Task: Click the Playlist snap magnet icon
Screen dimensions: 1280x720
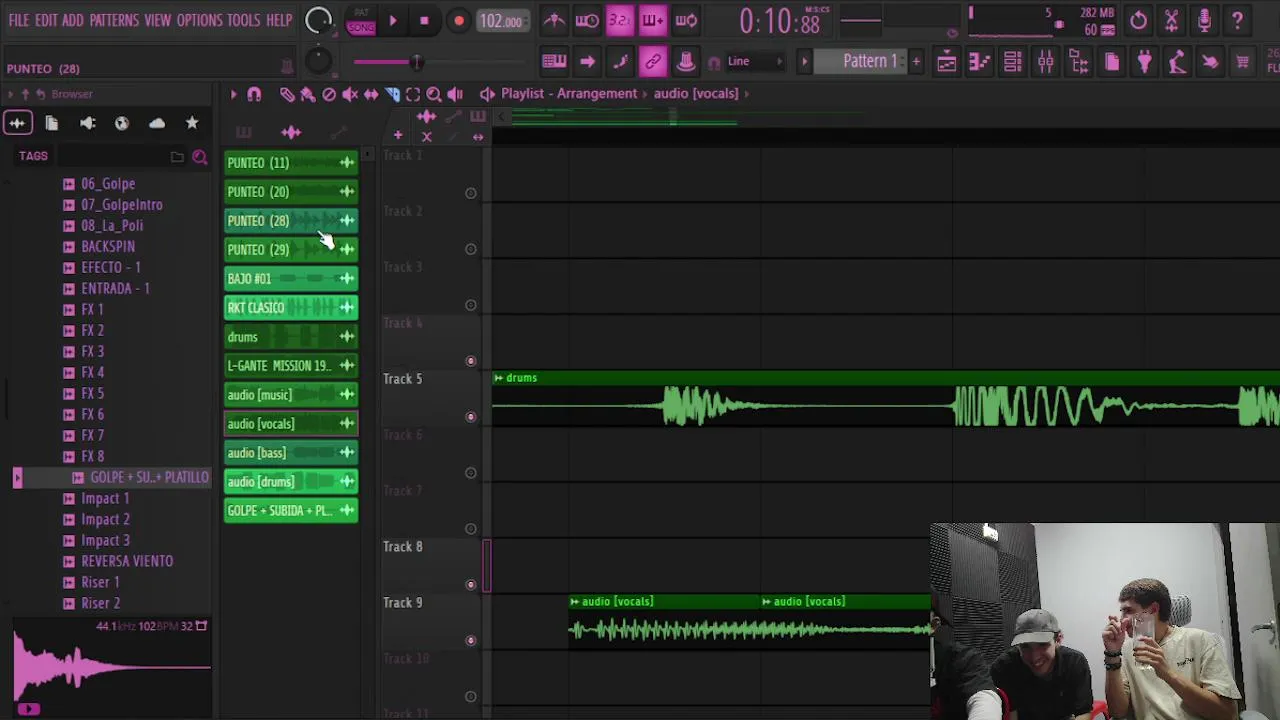Action: tap(254, 94)
